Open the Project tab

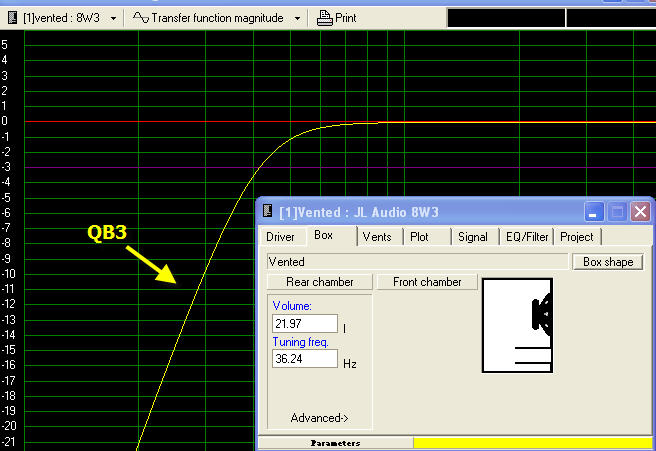[x=577, y=237]
